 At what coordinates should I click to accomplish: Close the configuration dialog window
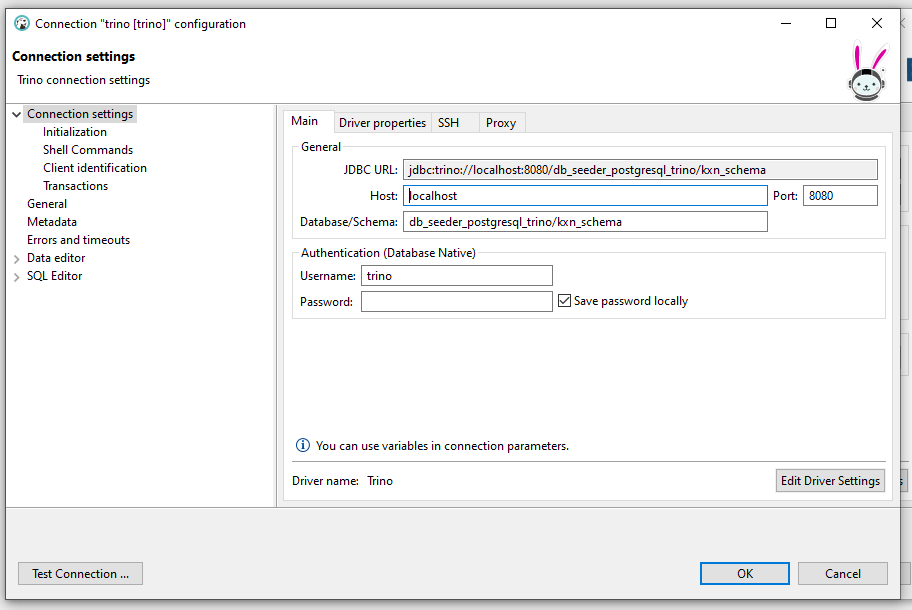(x=877, y=23)
